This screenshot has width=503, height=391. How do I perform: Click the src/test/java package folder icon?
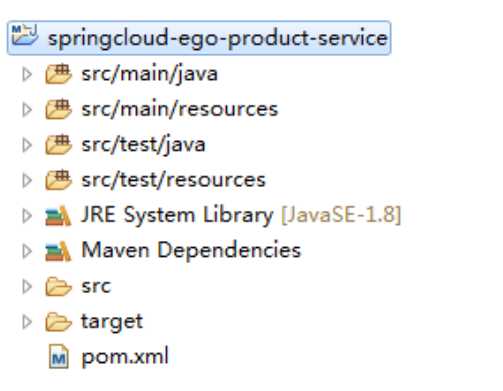click(58, 145)
